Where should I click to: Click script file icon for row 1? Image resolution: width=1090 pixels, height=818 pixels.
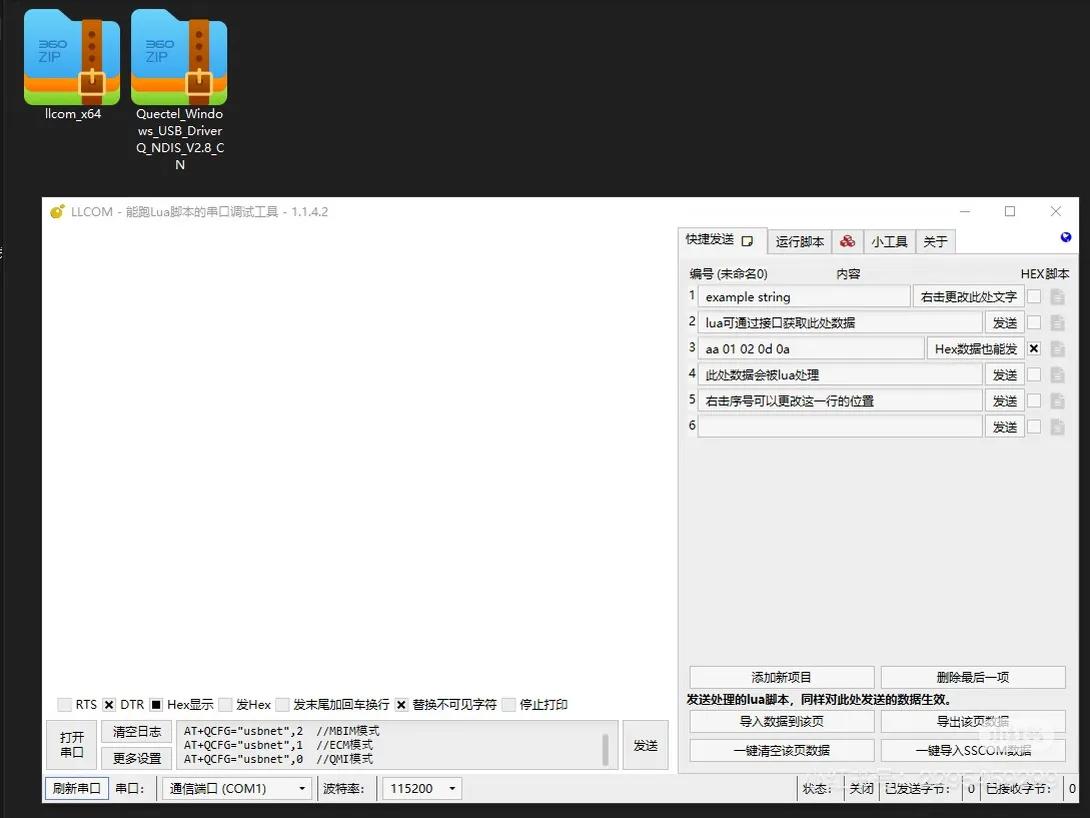coord(1057,297)
